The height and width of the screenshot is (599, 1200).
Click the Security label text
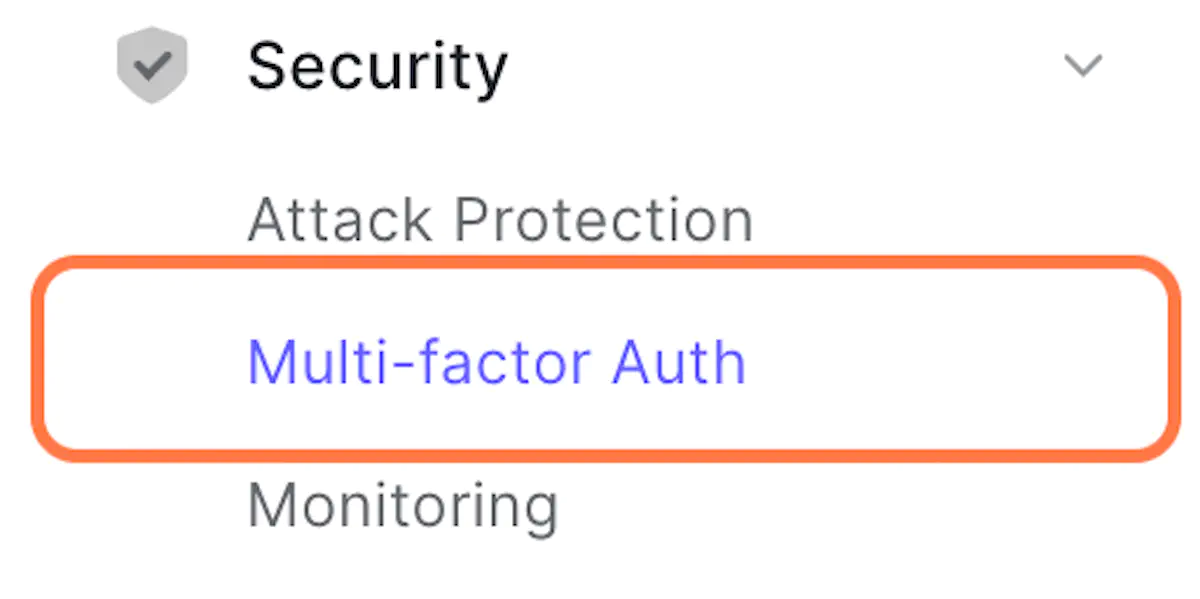click(x=377, y=67)
